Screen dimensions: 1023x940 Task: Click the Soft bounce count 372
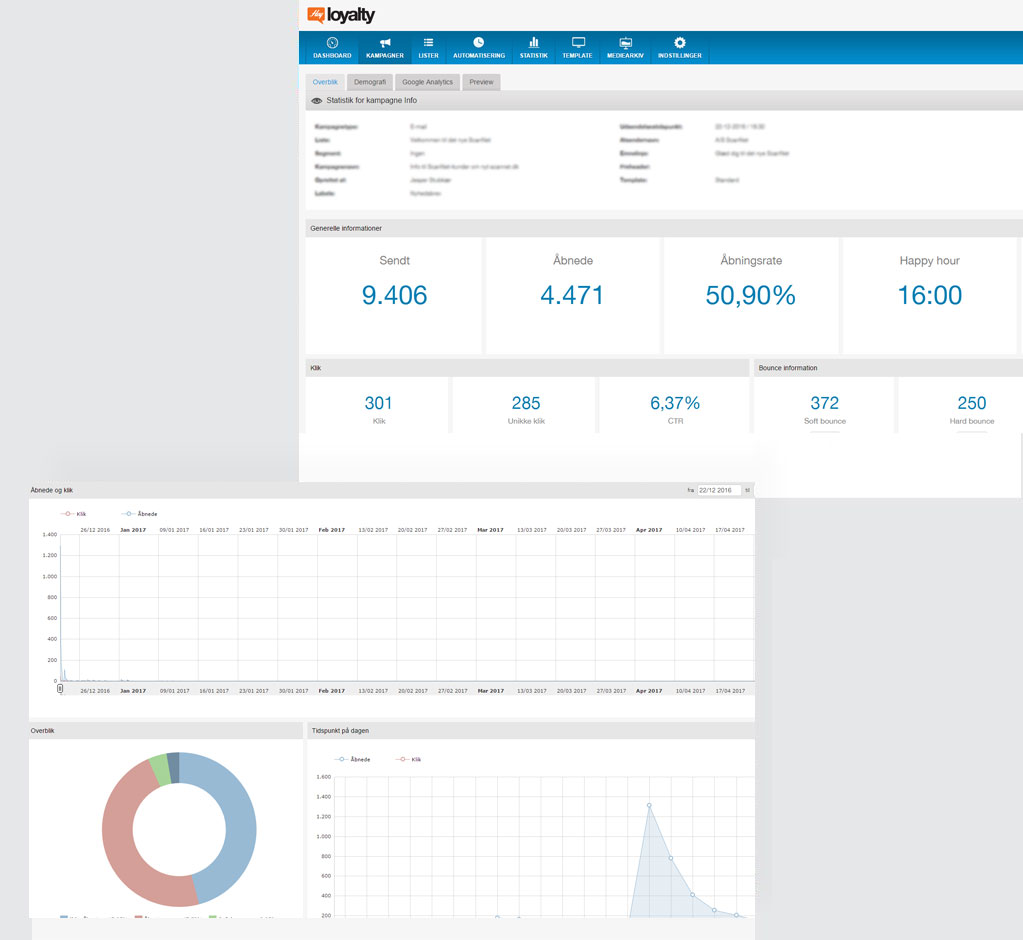click(825, 403)
